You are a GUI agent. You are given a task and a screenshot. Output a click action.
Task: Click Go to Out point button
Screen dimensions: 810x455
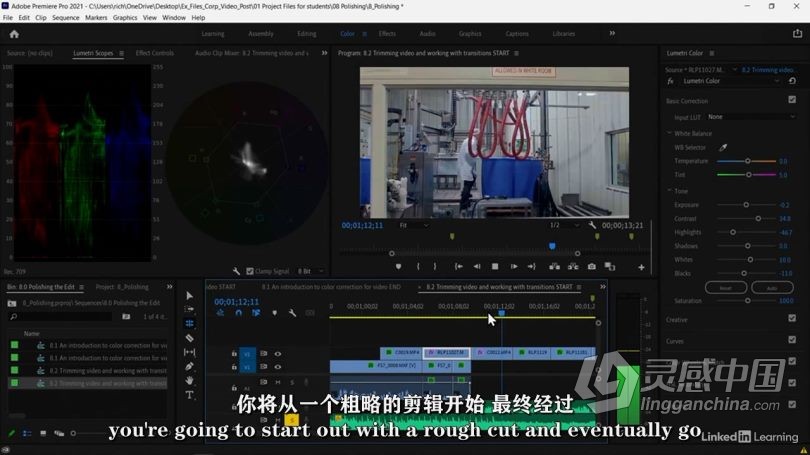coord(532,266)
